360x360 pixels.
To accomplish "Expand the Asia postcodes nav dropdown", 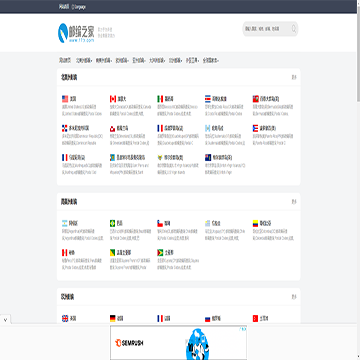I will [x=139, y=60].
